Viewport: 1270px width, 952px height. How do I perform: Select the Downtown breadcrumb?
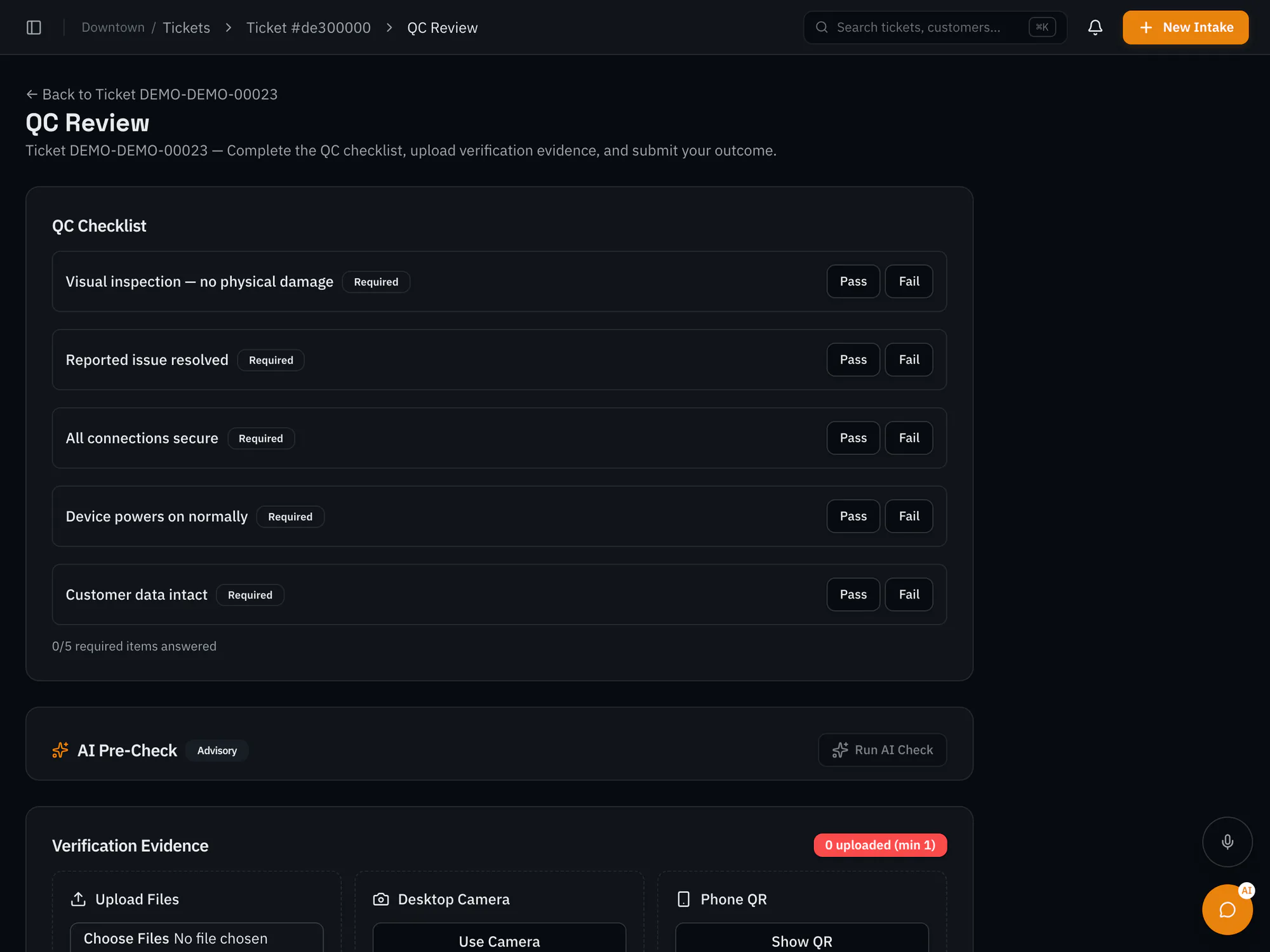pos(113,27)
